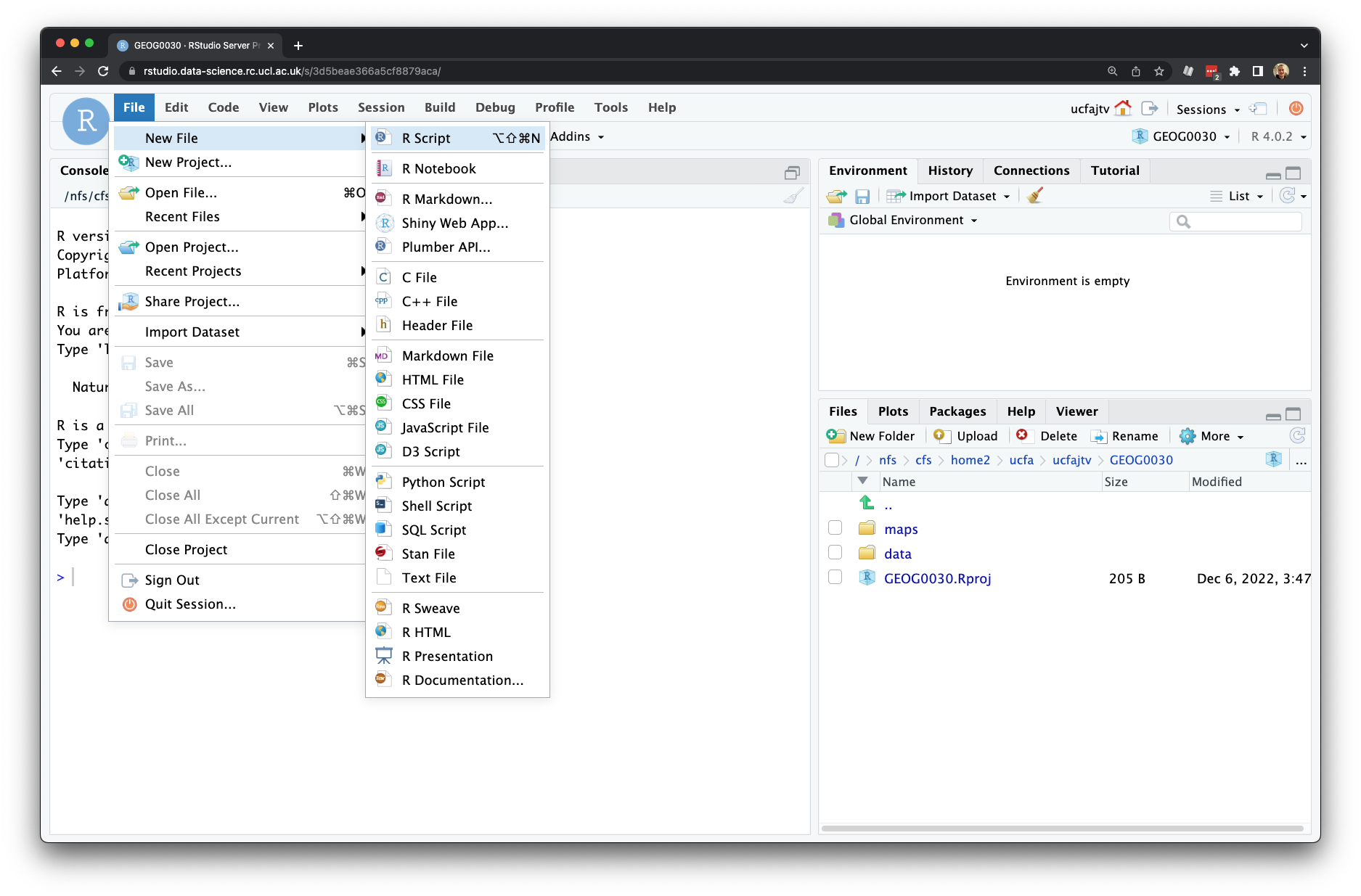Click the Files pane horizontal scrollbar
1361x896 pixels.
(1062, 828)
